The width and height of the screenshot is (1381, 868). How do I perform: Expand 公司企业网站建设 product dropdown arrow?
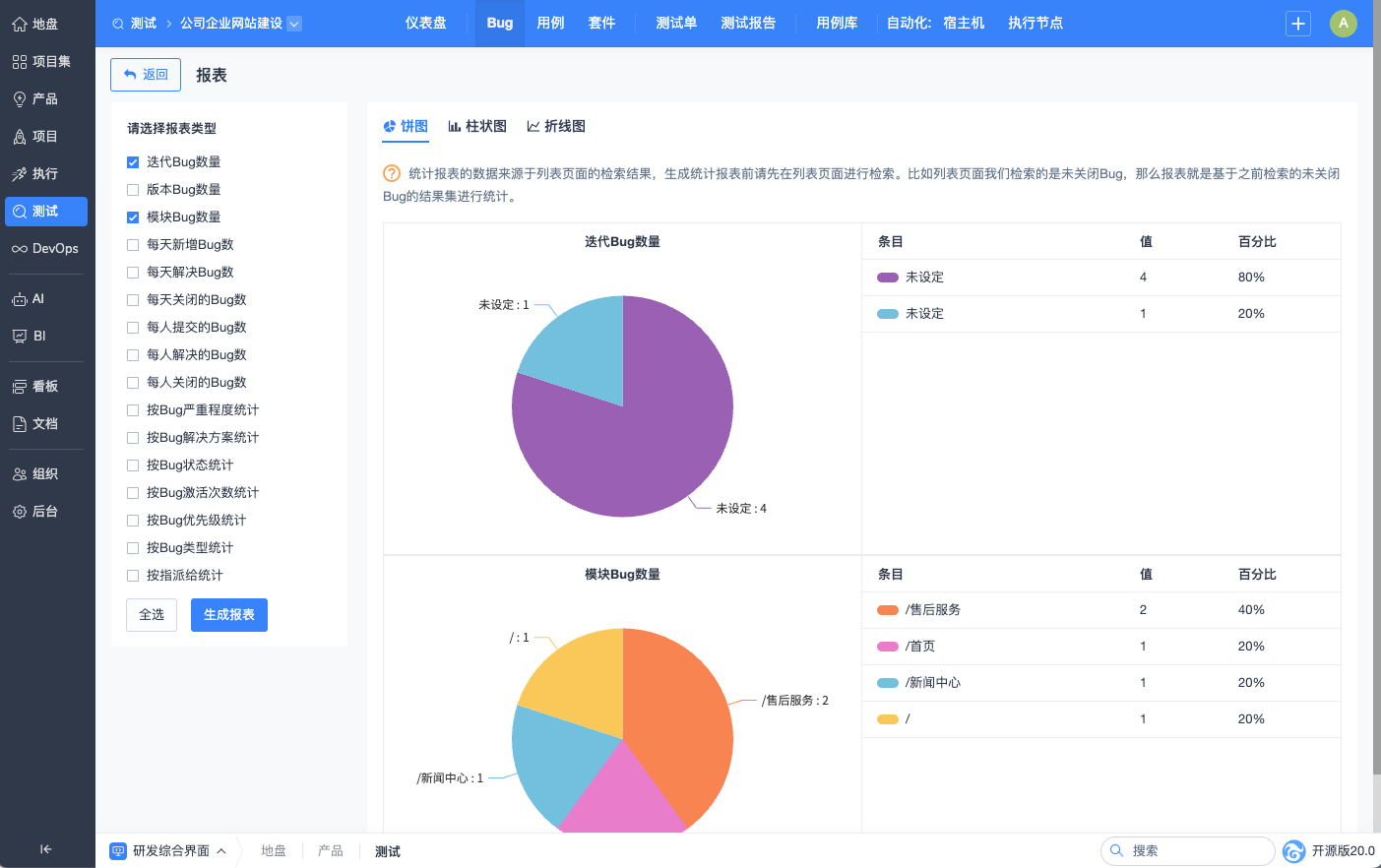(x=294, y=24)
